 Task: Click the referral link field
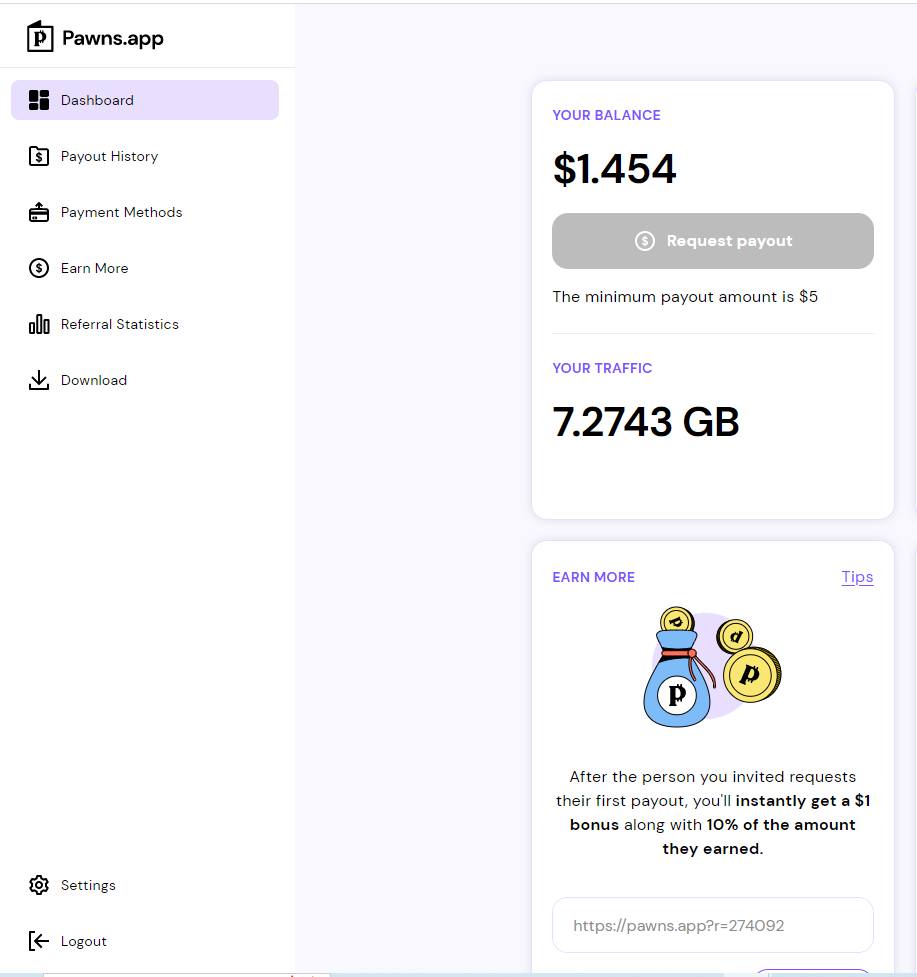point(712,925)
